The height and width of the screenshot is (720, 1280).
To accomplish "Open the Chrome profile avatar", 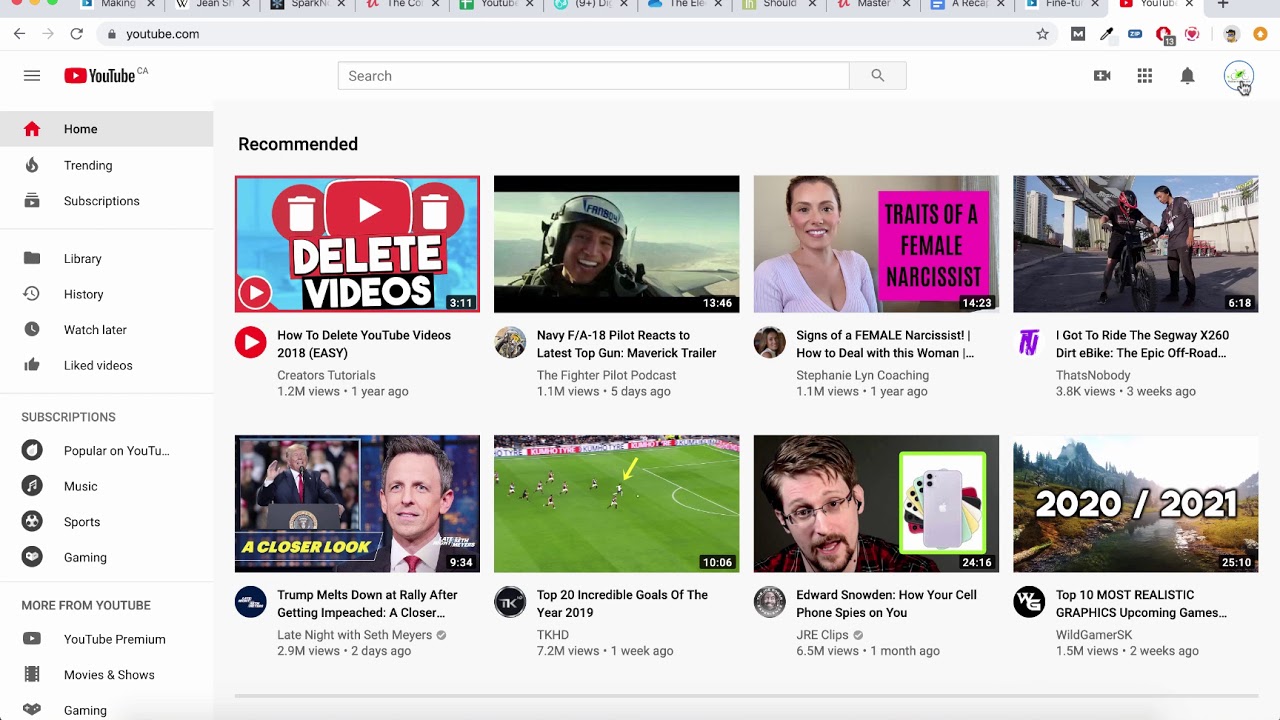I will 1231,34.
